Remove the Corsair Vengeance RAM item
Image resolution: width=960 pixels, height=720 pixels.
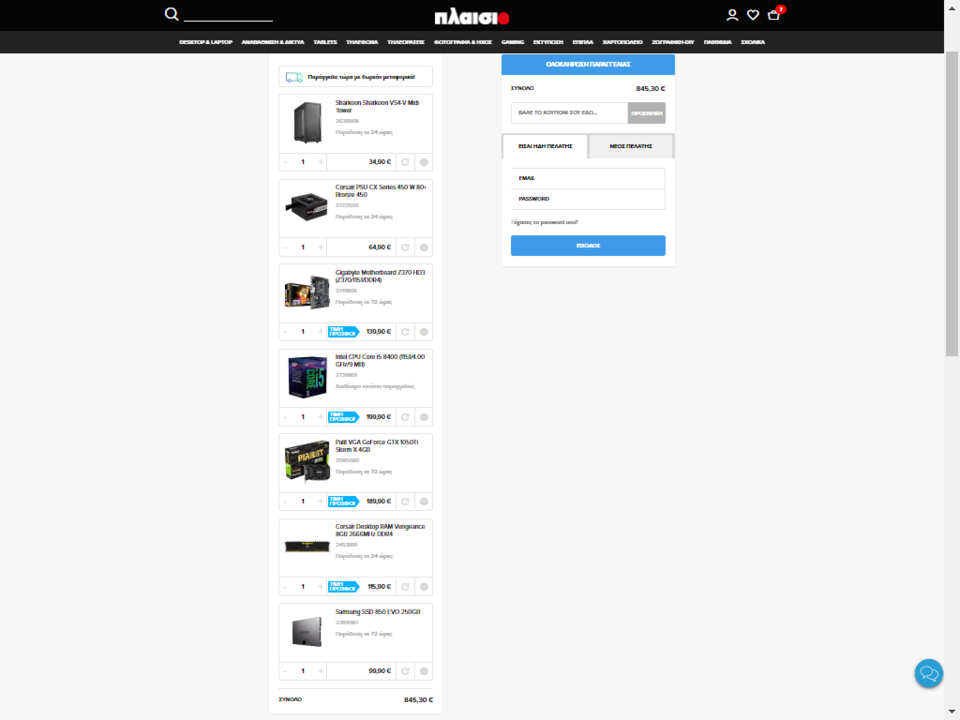click(x=424, y=587)
